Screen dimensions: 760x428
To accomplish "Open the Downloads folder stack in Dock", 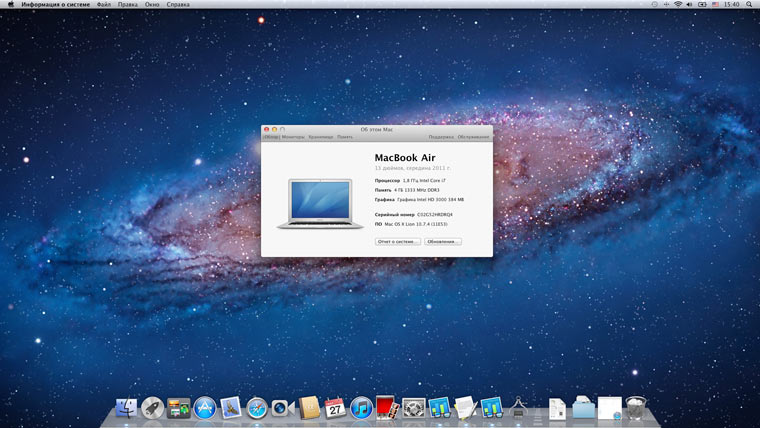I will point(584,408).
